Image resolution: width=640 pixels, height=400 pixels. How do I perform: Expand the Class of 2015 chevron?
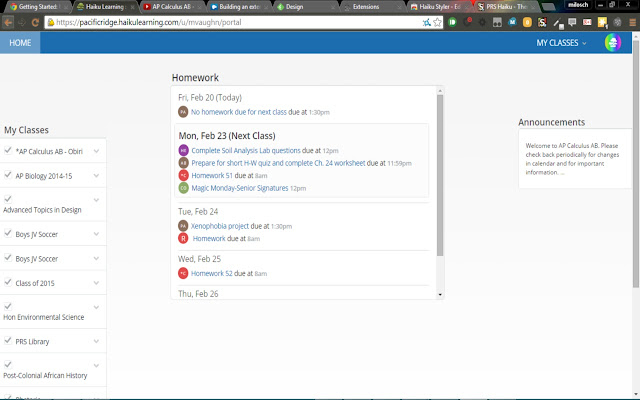point(96,282)
